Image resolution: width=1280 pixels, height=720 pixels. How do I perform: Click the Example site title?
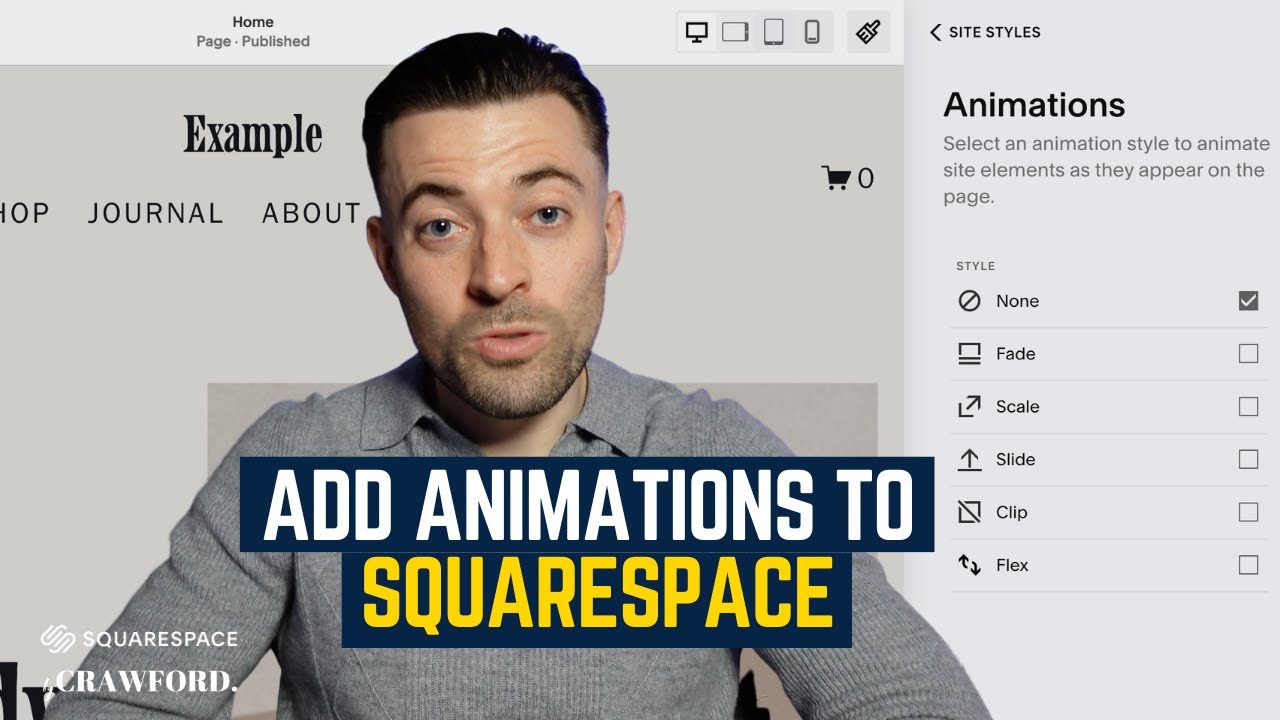coord(253,134)
